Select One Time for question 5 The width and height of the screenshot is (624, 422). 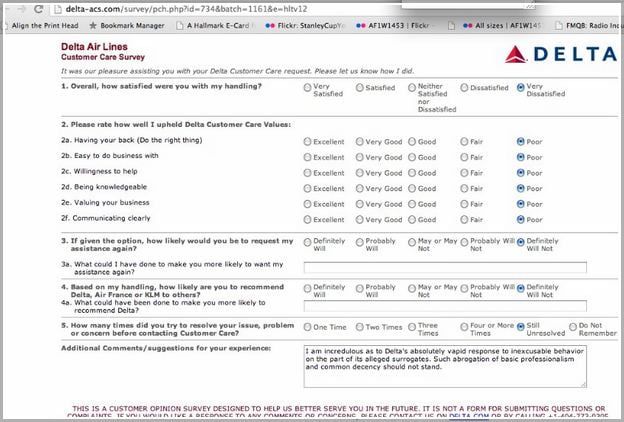307,327
